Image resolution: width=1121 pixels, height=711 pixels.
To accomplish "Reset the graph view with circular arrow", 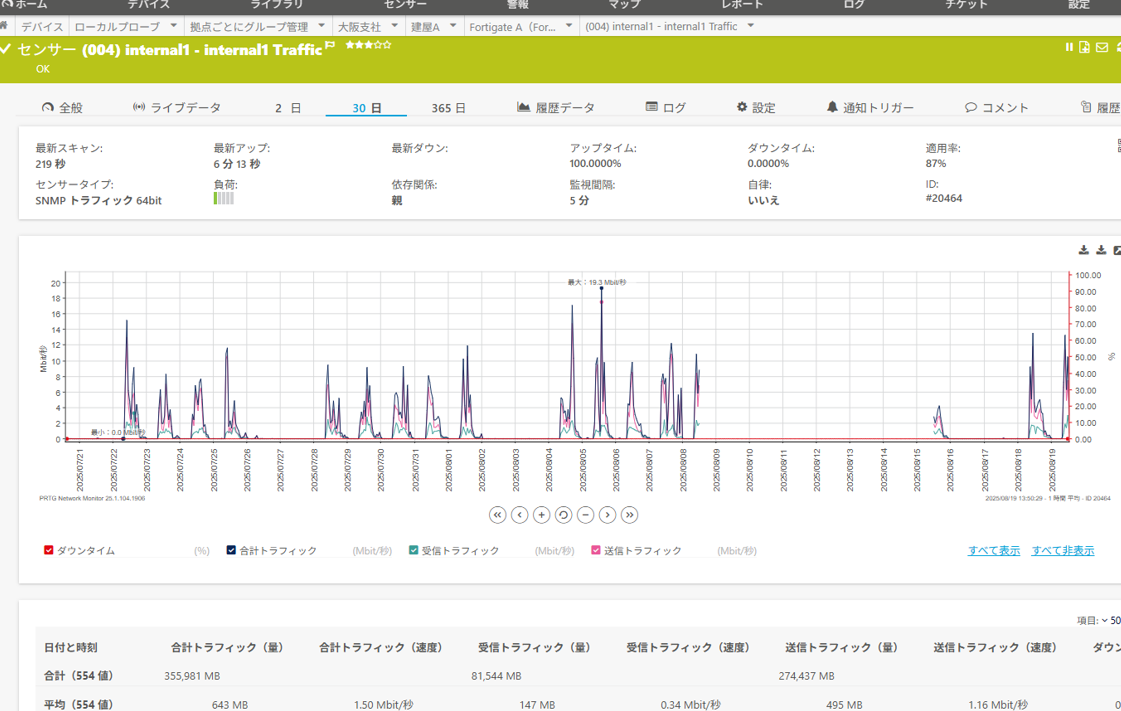I will point(563,514).
